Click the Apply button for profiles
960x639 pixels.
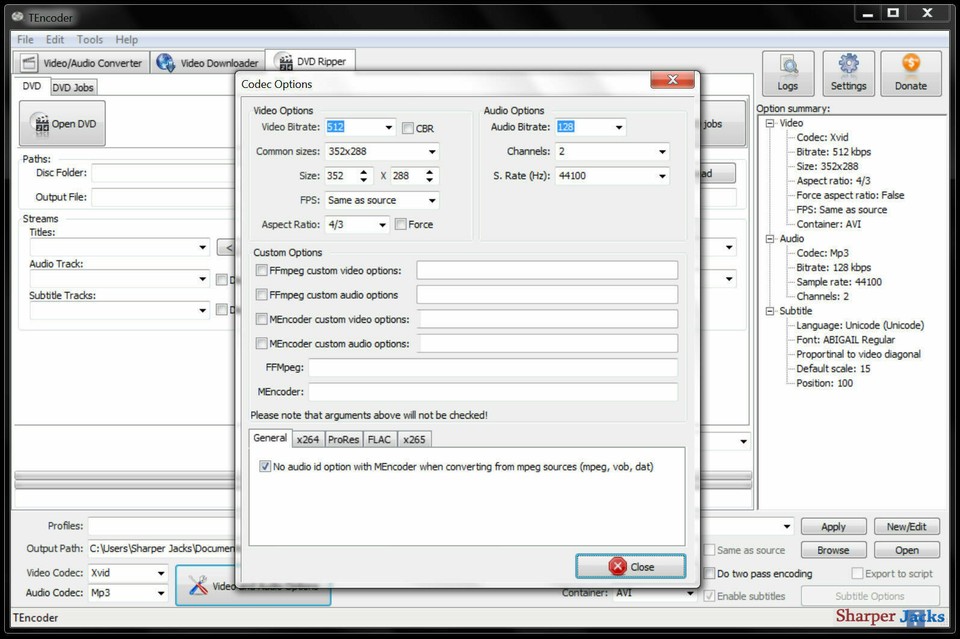(833, 525)
